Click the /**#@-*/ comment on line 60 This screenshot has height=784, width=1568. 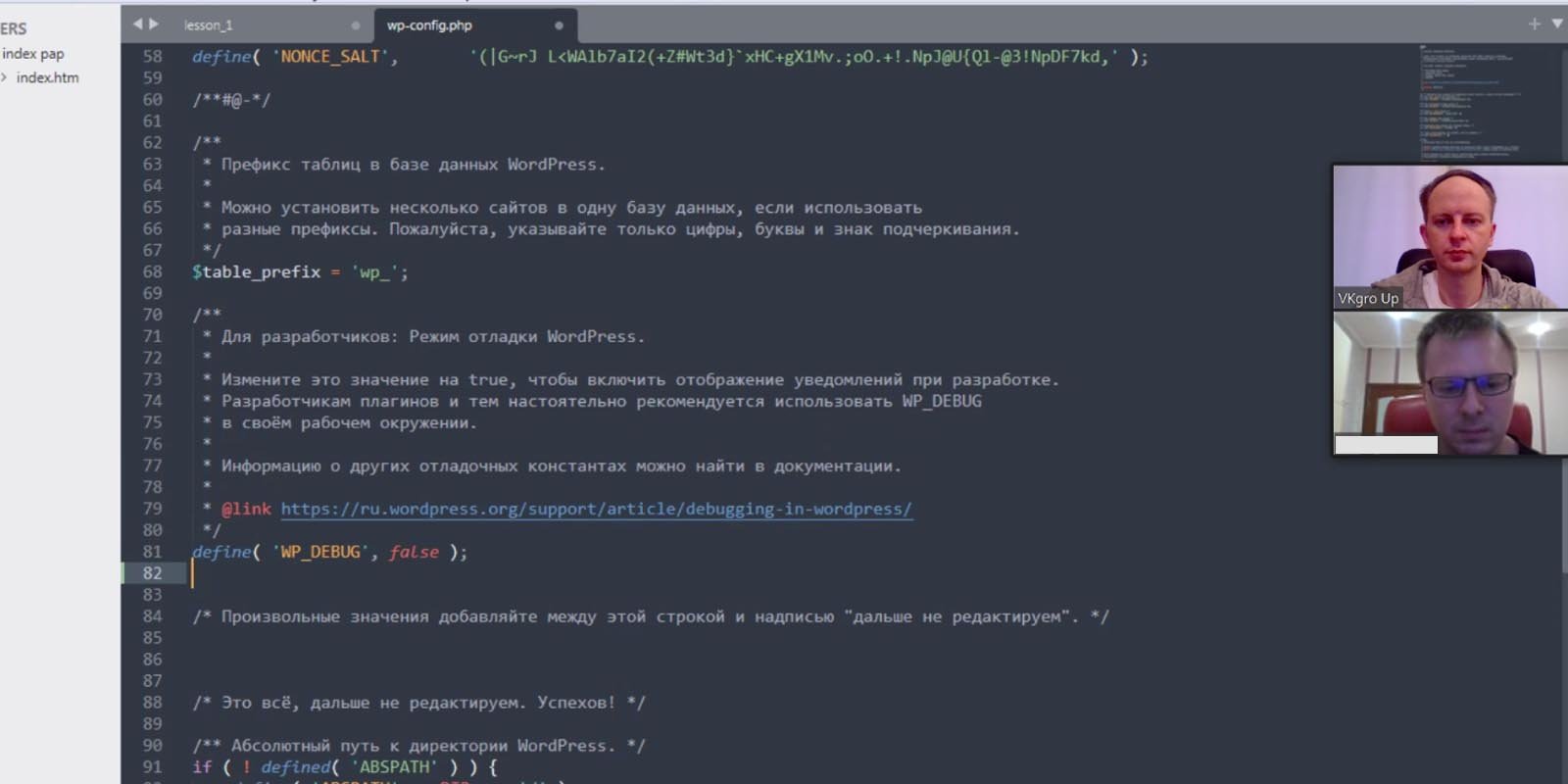coord(231,99)
